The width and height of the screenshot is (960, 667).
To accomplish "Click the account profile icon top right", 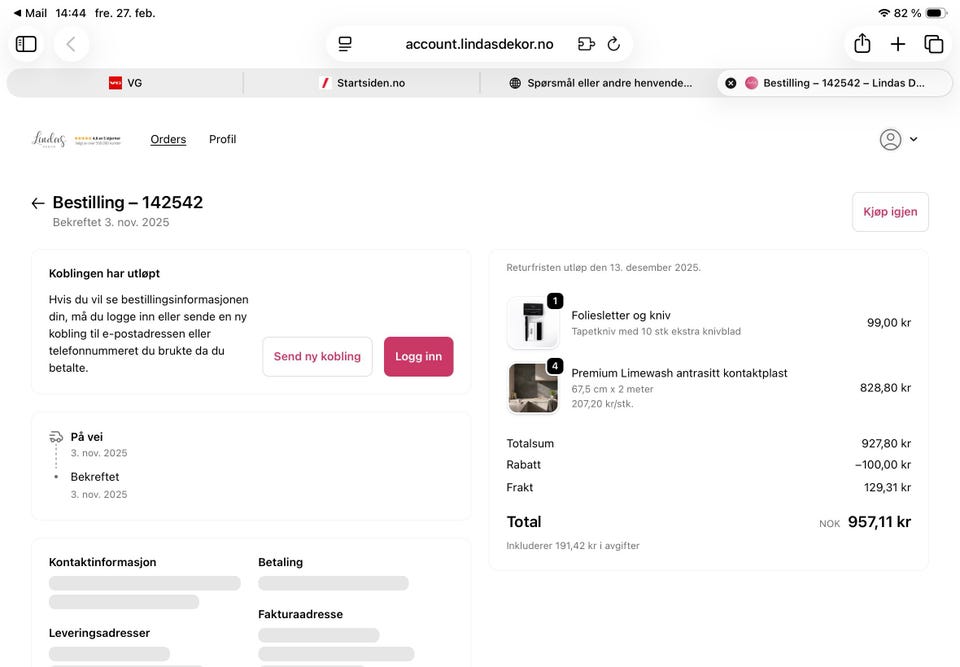I will pos(890,139).
